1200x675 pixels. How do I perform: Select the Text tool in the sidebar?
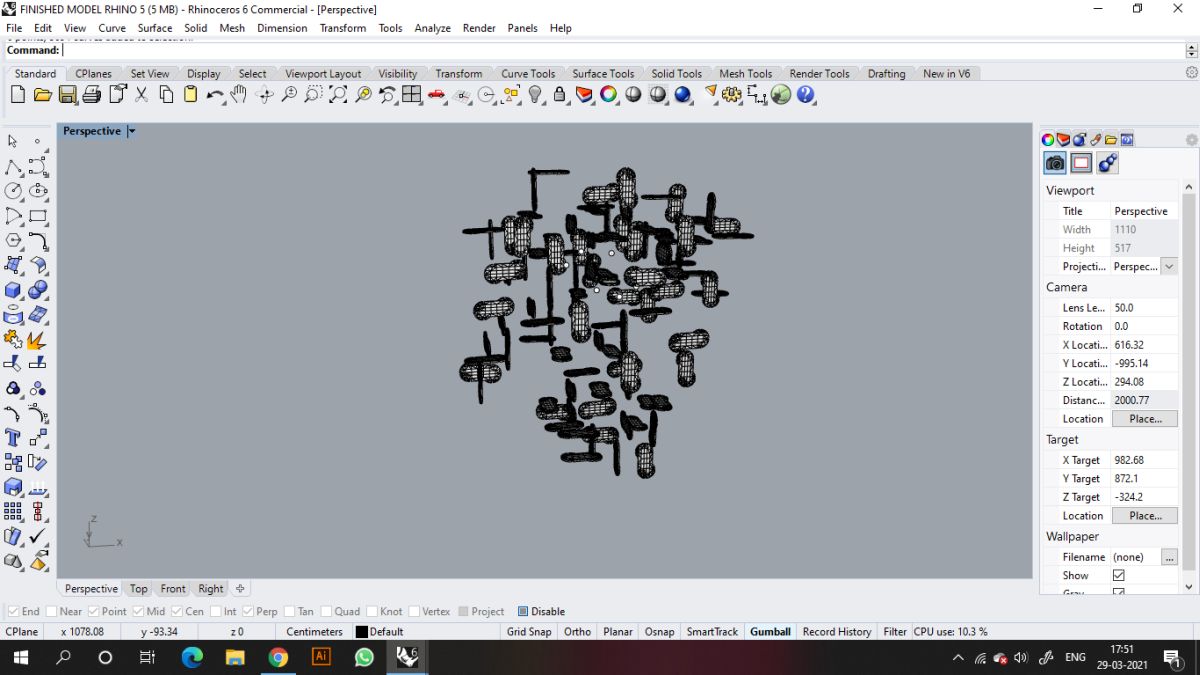point(13,438)
